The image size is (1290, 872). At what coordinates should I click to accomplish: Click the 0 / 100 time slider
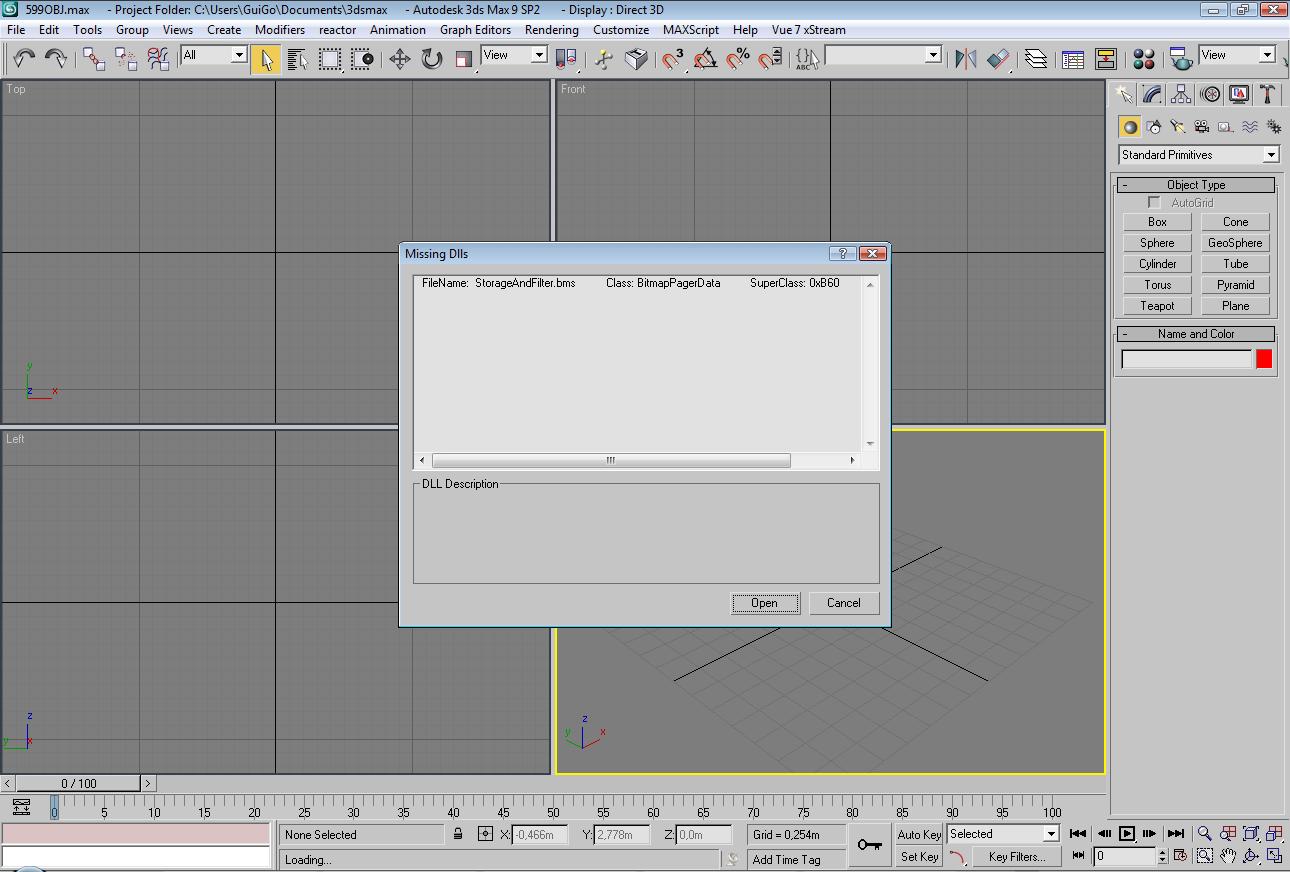point(79,784)
